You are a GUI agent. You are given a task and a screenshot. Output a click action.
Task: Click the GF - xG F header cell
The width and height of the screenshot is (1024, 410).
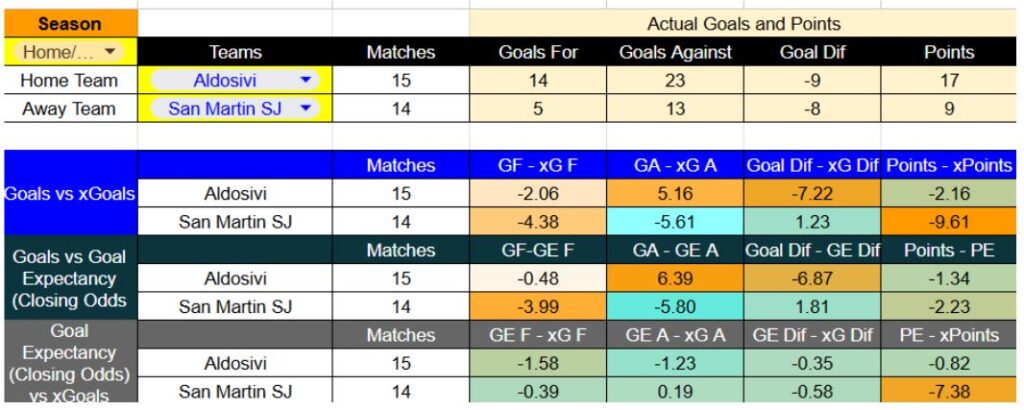point(538,165)
